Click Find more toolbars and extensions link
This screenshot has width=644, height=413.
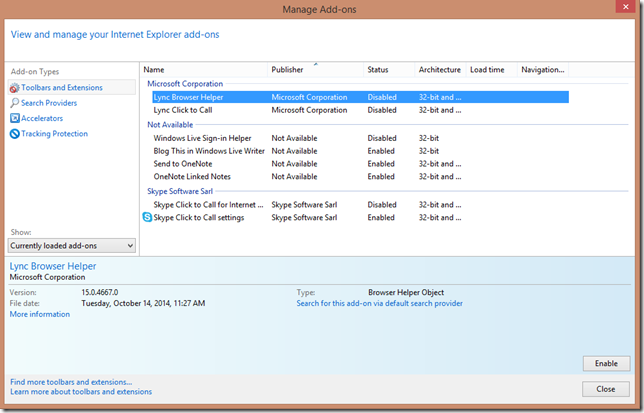click(71, 382)
